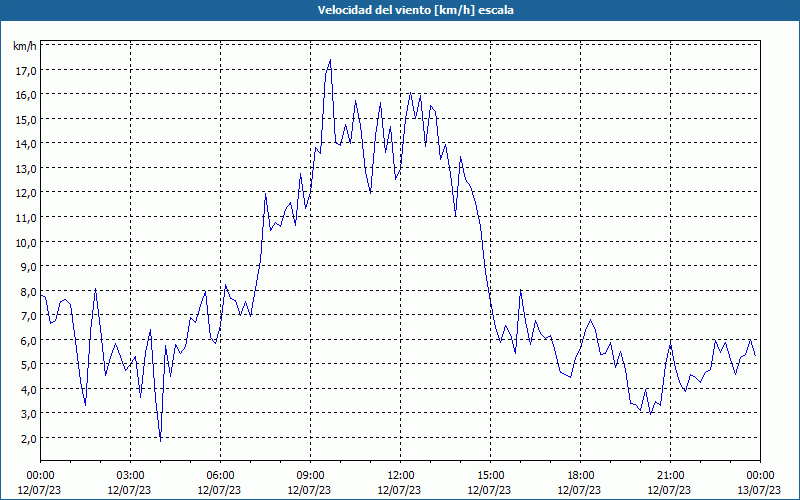Screen dimensions: 800x500
Task: Click the chart title "Velocidad del viento [km/h] escala"
Action: click(415, 10)
